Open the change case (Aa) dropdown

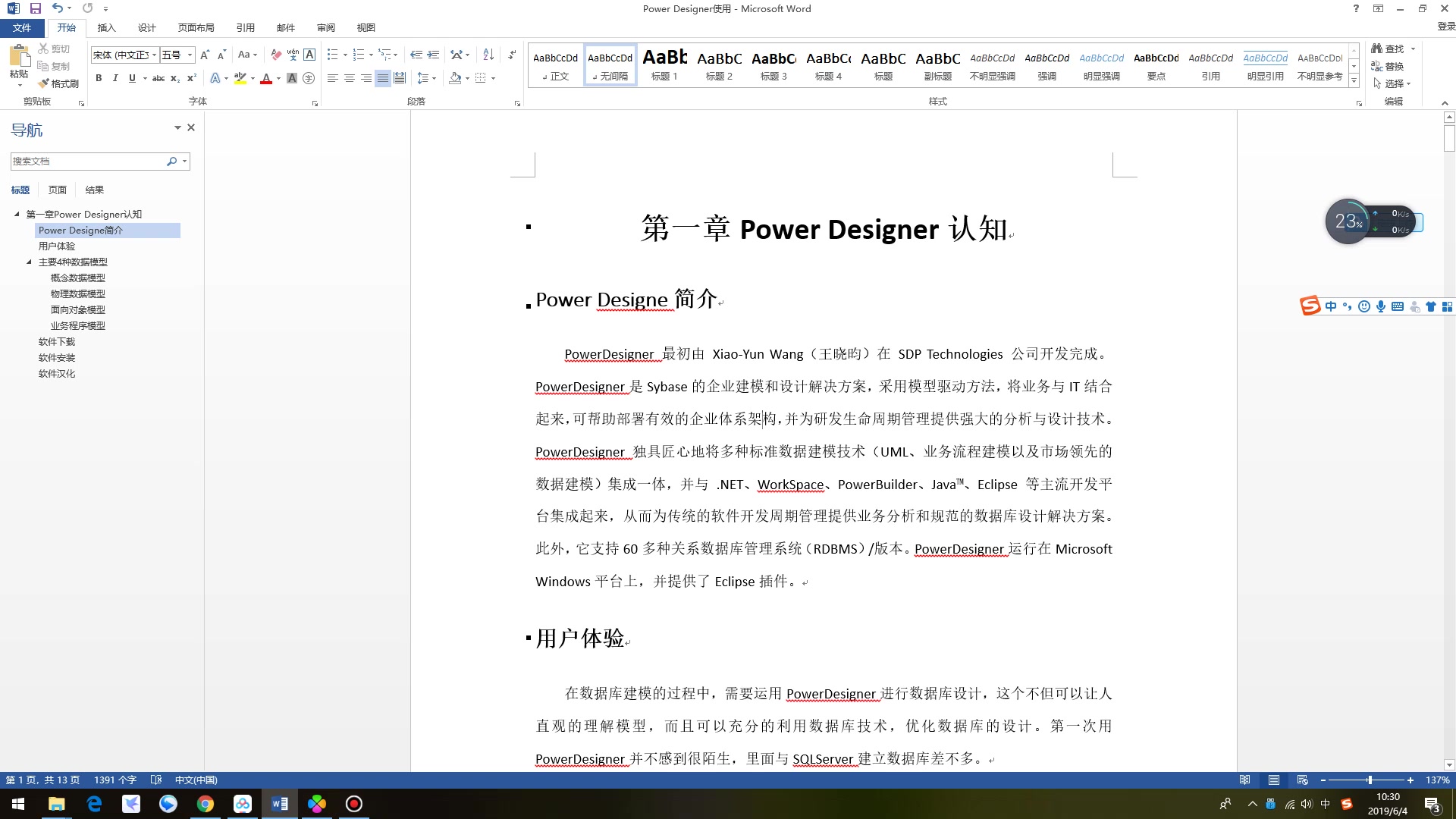(x=247, y=55)
